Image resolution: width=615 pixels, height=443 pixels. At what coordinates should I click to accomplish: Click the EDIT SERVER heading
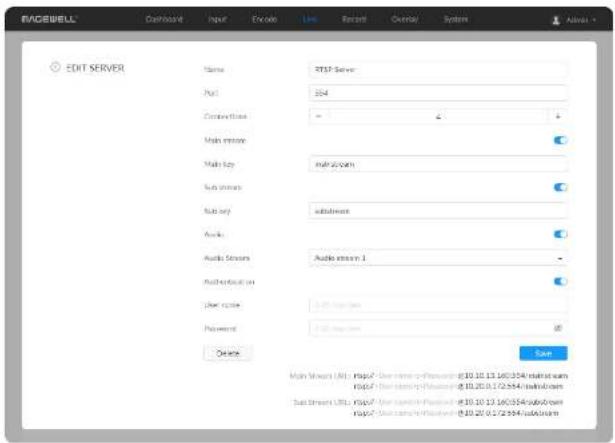(95, 68)
